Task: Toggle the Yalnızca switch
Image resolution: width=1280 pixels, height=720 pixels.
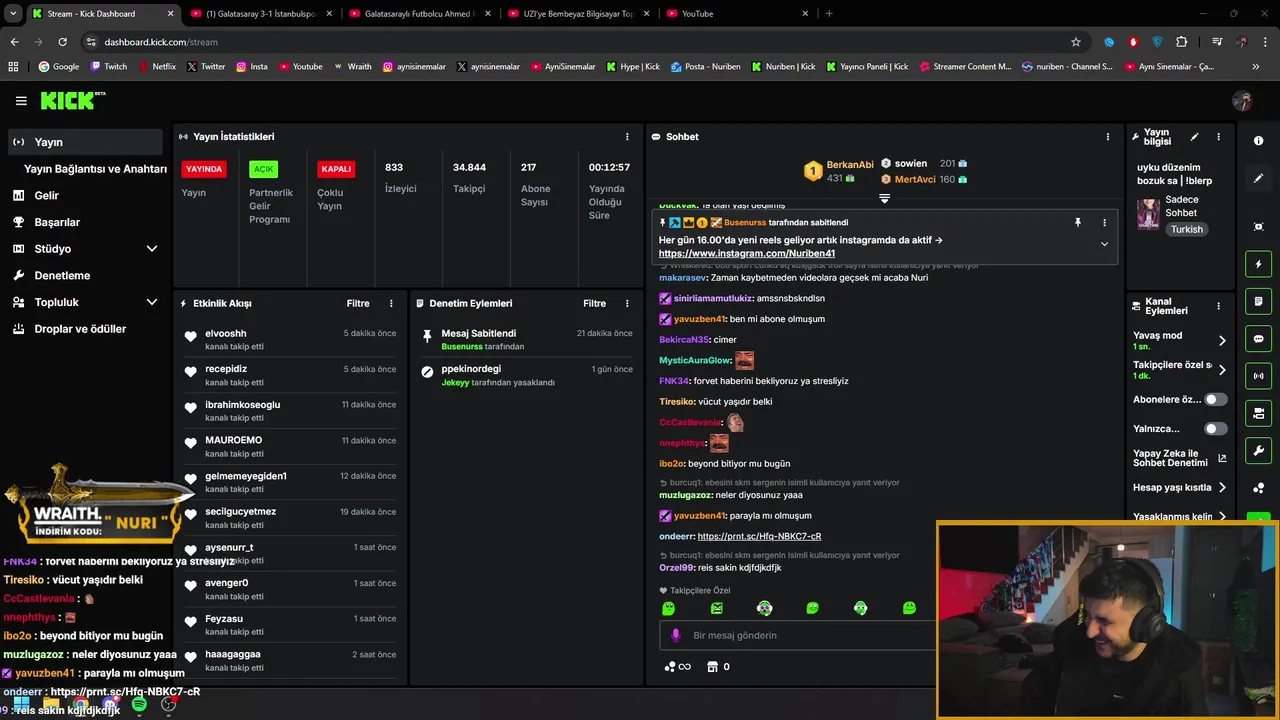Action: [1215, 428]
